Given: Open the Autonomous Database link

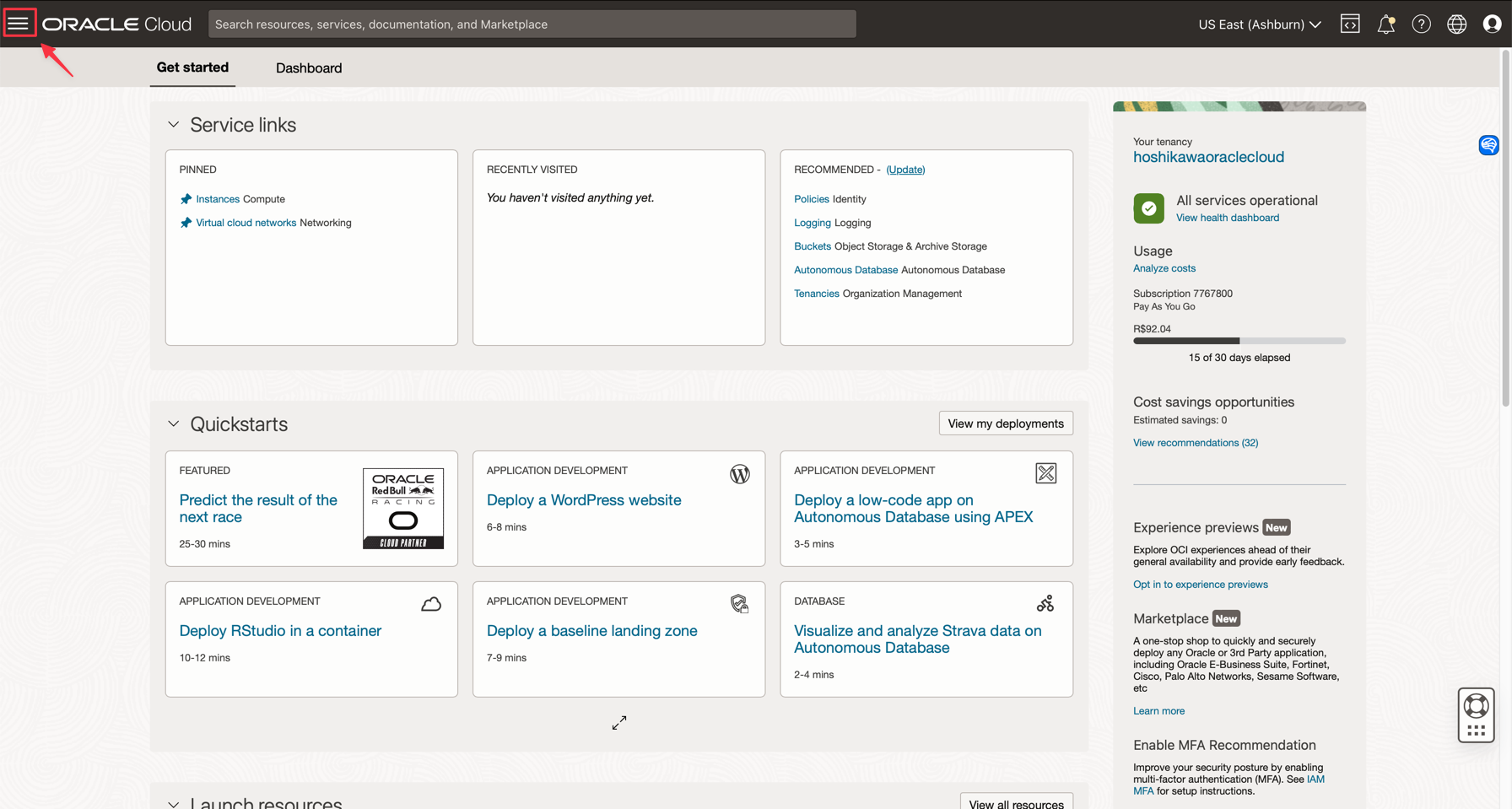Looking at the screenshot, I should [x=845, y=270].
